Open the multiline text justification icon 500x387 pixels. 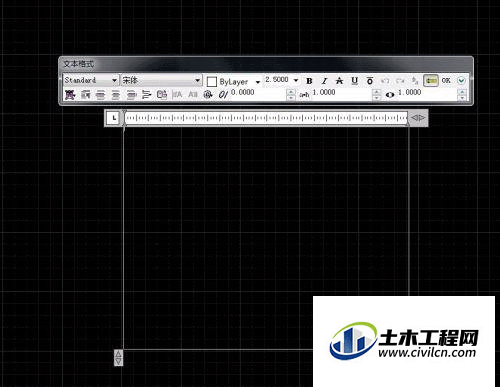coord(70,95)
